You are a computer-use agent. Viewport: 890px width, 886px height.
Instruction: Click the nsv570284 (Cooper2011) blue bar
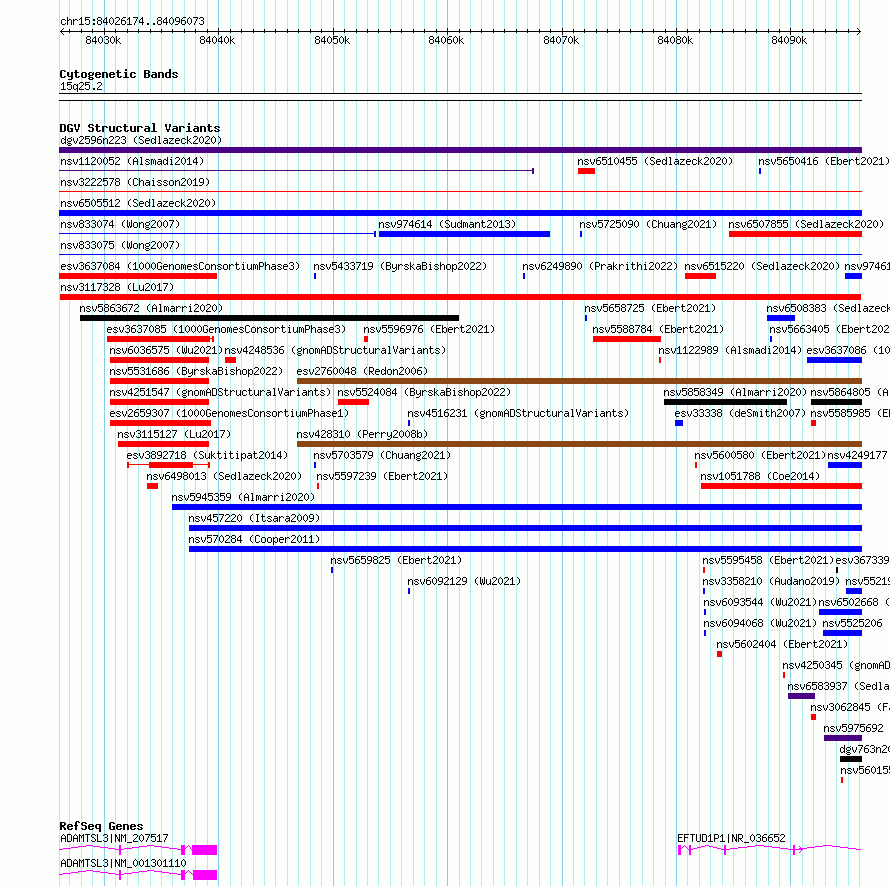click(526, 549)
